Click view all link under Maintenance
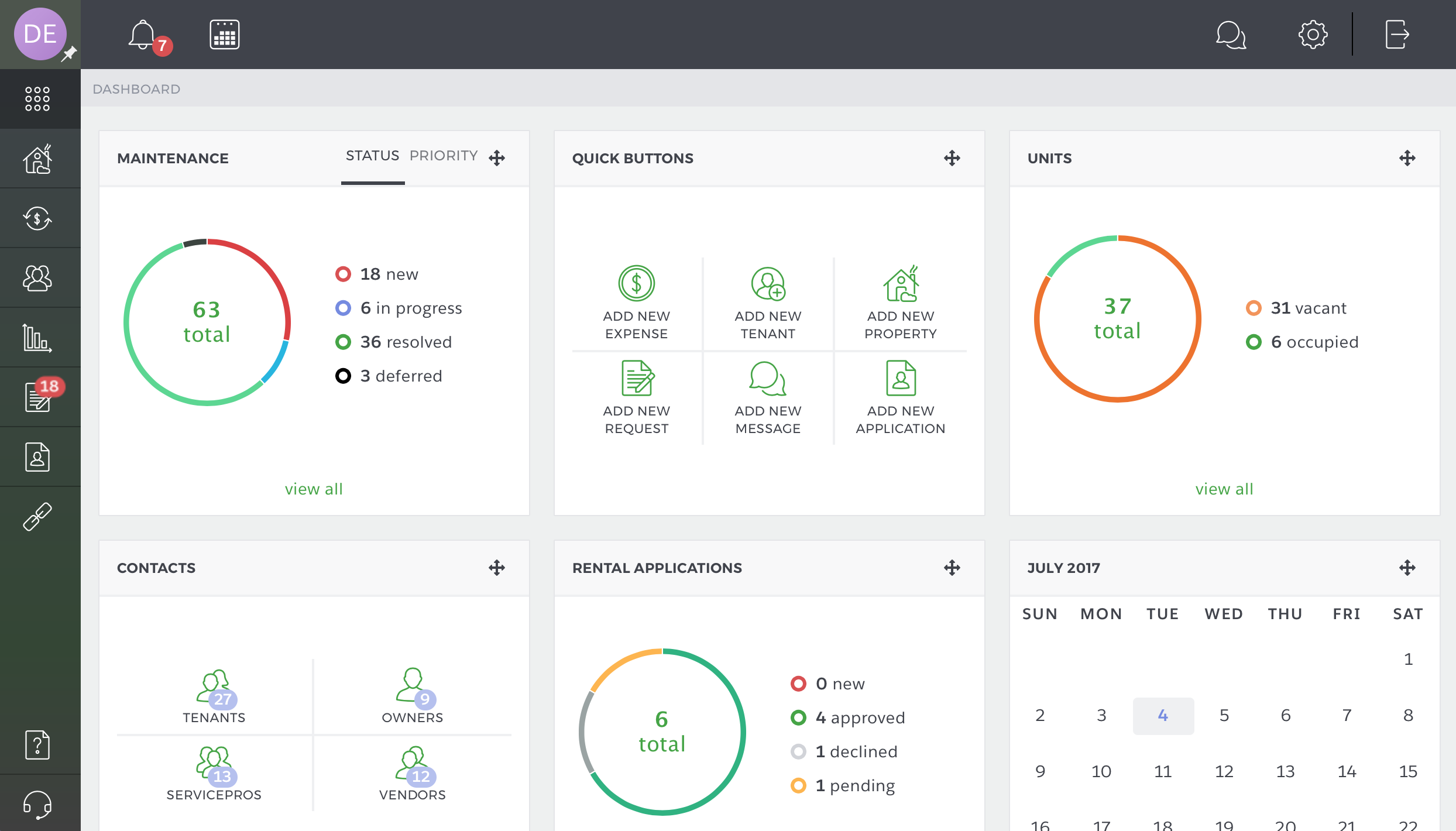 [314, 489]
